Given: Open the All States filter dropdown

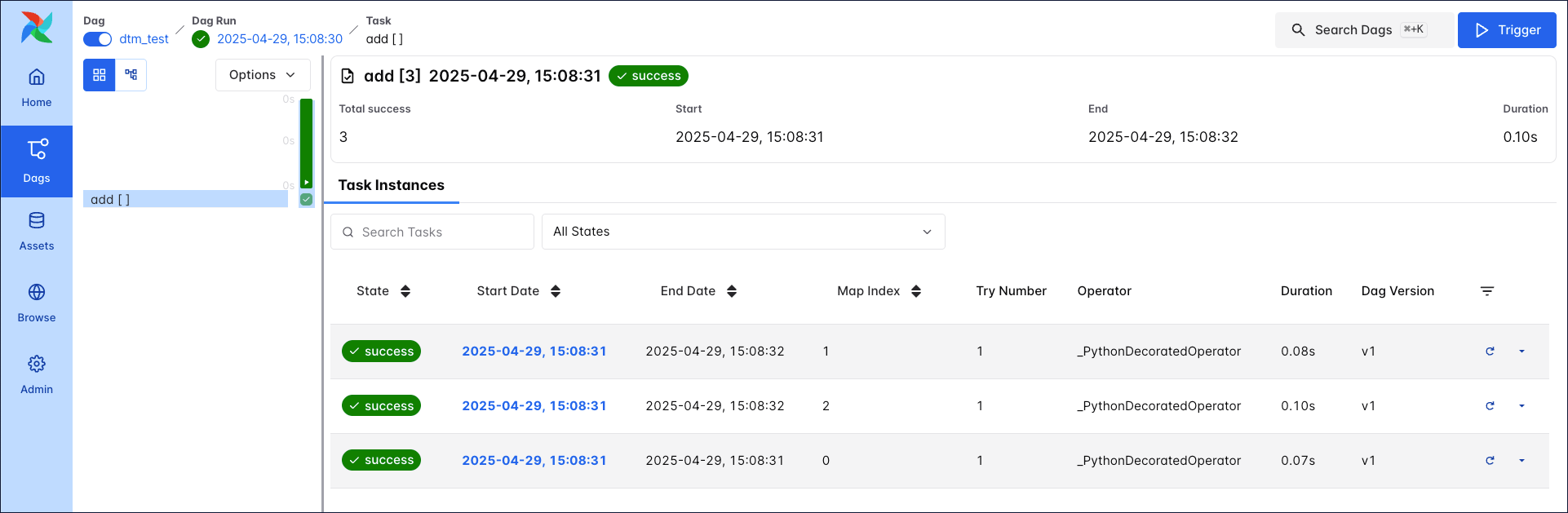Looking at the screenshot, I should coord(742,232).
